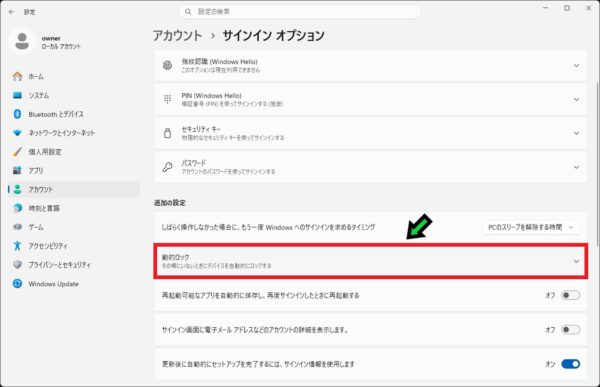Viewport: 600px width, 387px height.
Task: Click アカウント breadcrumb link
Action: tap(178, 36)
